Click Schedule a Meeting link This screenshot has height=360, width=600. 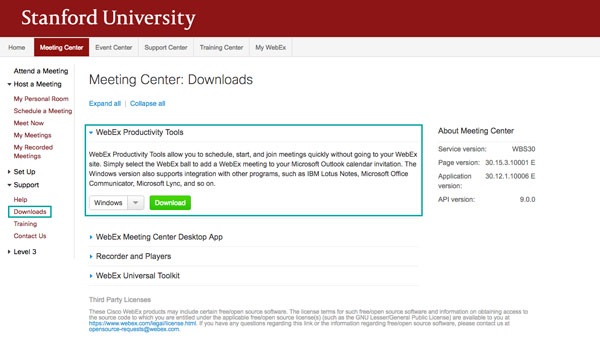point(43,111)
